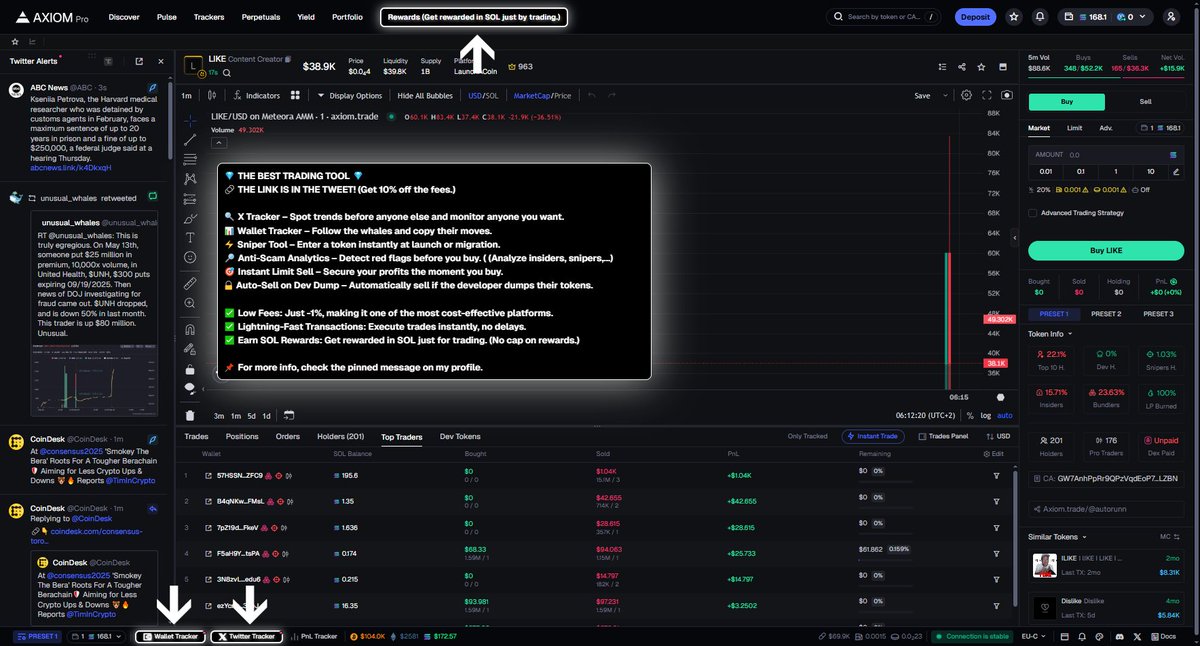1200x646 pixels.
Task: Open chart interval 1m dropdown
Action: [x=187, y=96]
